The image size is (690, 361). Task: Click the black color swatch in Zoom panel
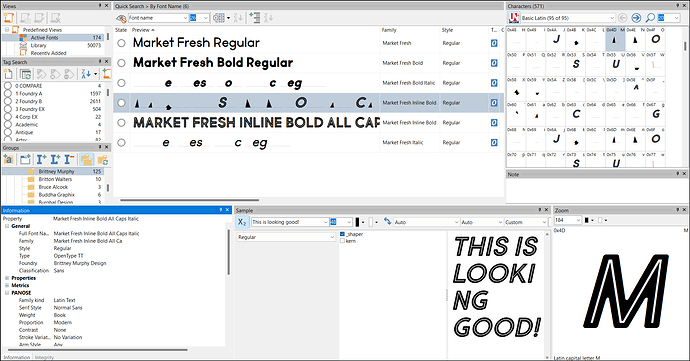point(587,220)
